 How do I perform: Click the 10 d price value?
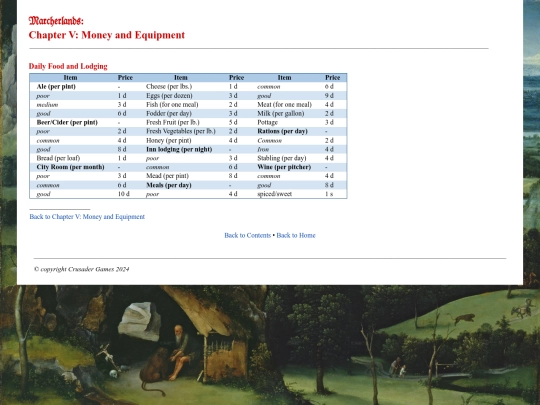coord(124,194)
